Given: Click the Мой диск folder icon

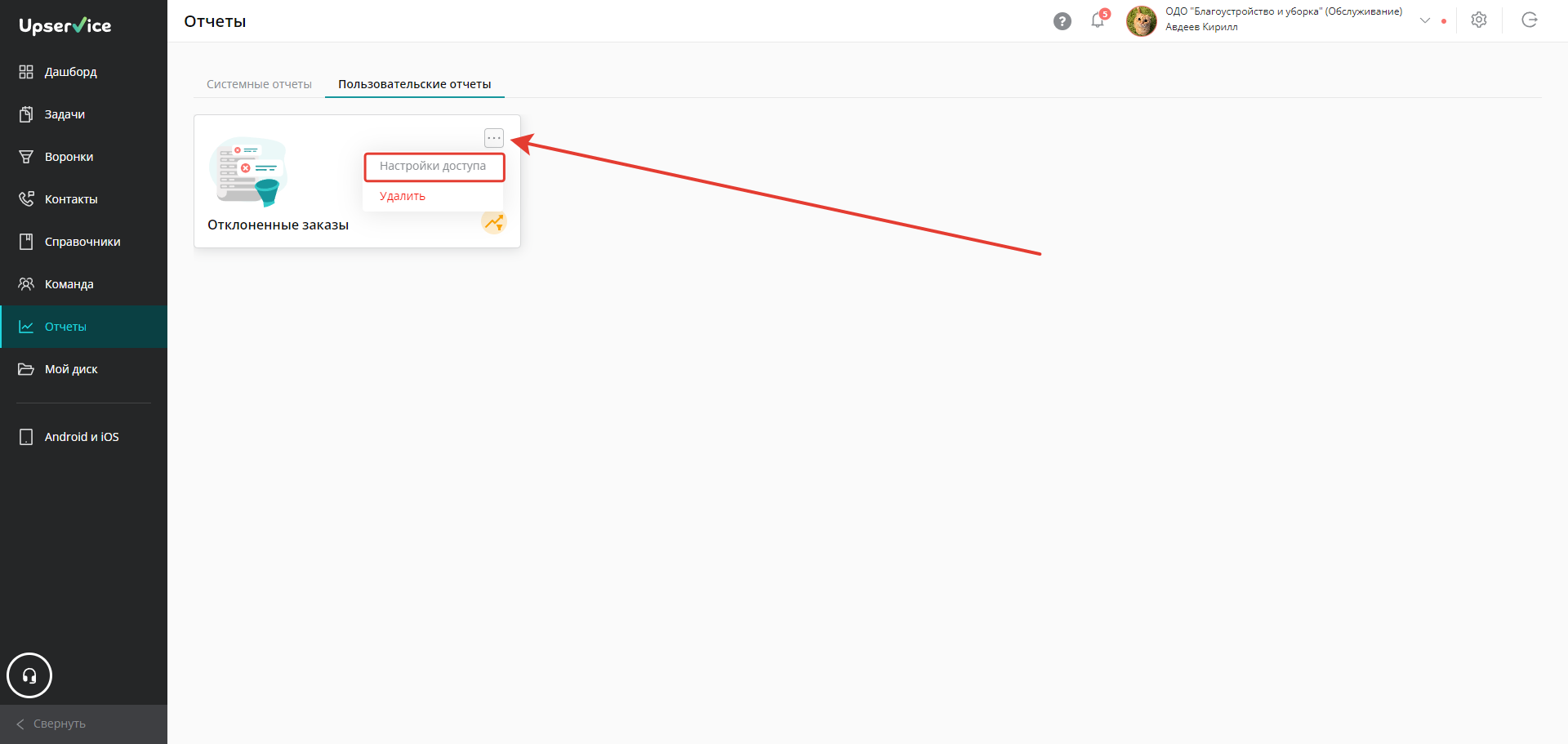Looking at the screenshot, I should [x=26, y=369].
